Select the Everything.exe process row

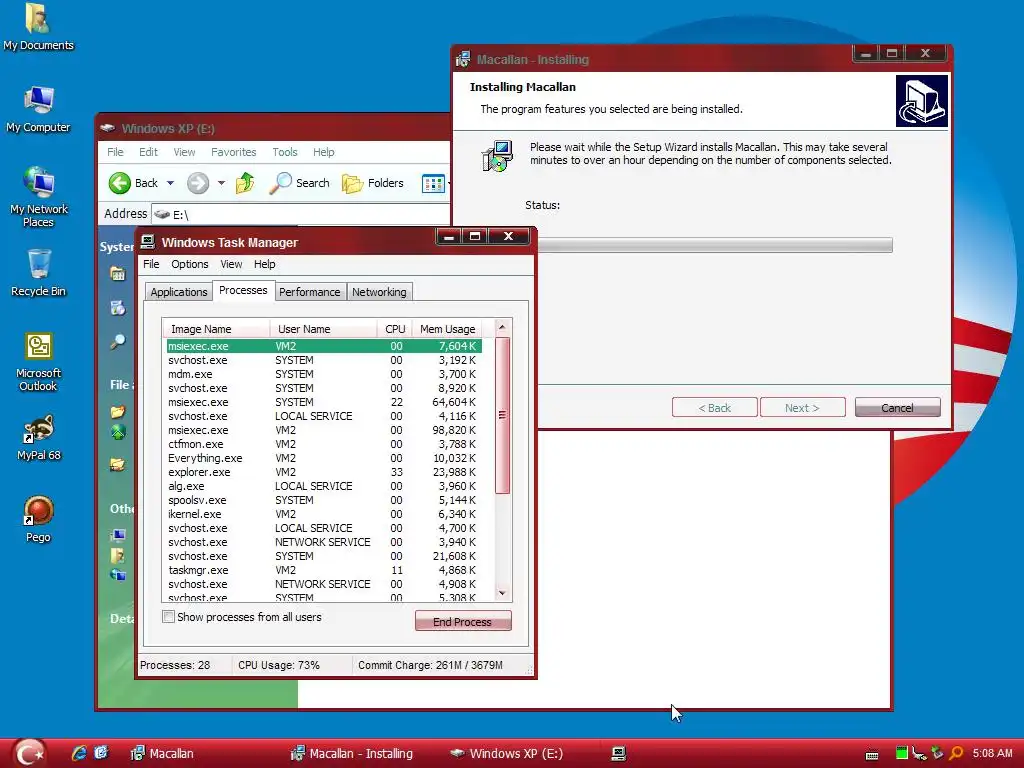[x=324, y=458]
